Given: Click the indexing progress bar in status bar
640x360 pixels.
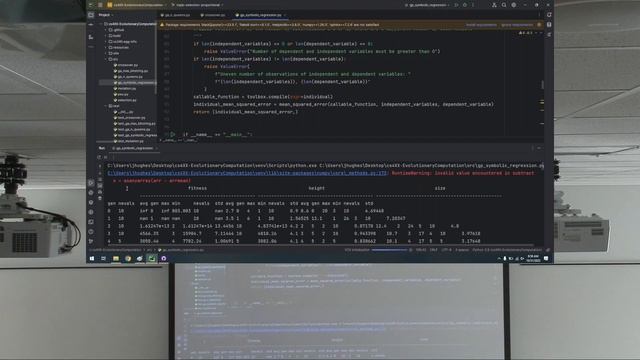Looking at the screenshot, I should pyautogui.click(x=389, y=250).
